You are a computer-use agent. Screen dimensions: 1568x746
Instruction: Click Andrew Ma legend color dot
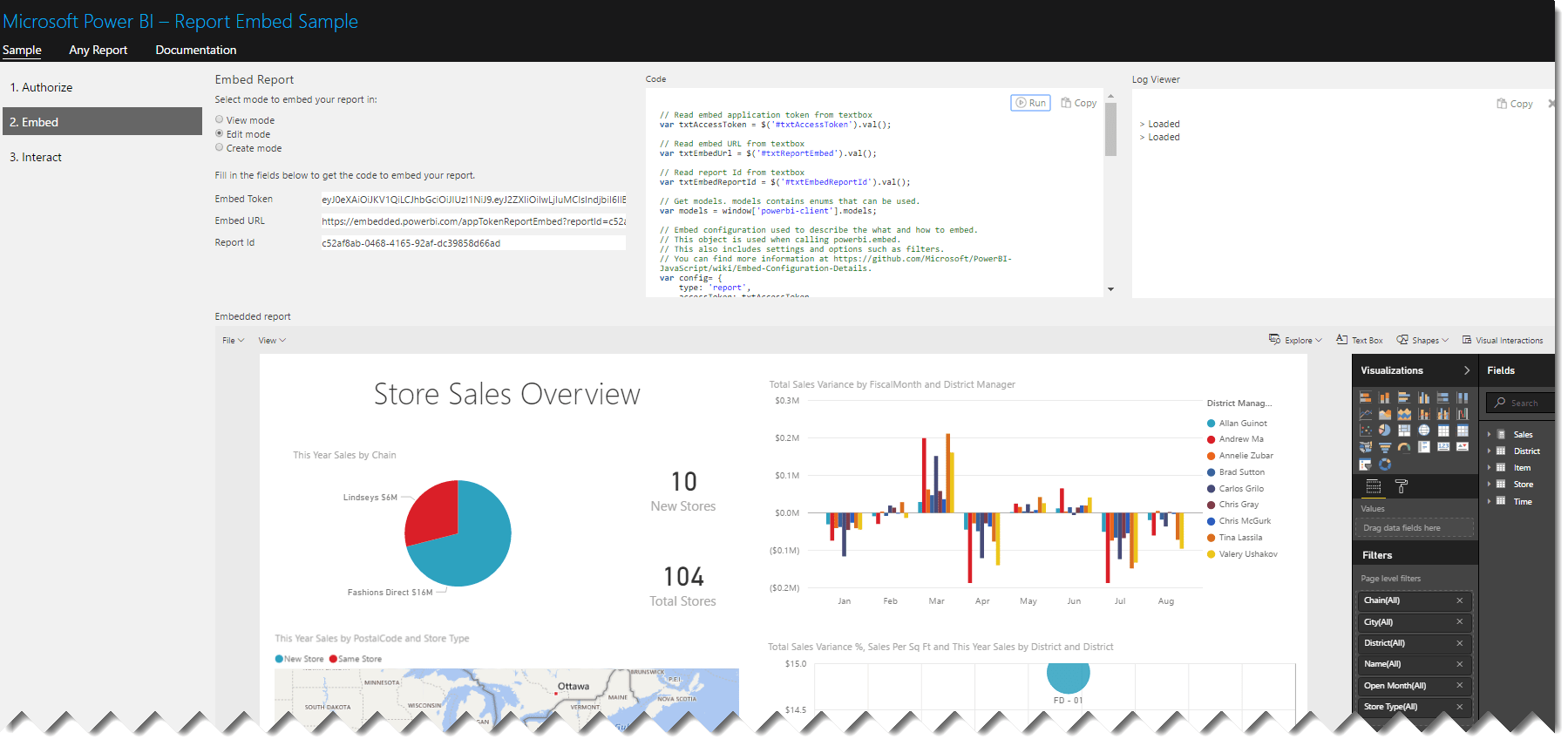(x=1211, y=439)
